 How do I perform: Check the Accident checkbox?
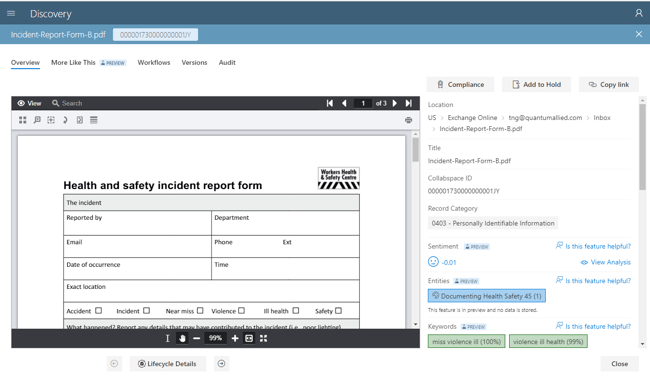pos(99,311)
